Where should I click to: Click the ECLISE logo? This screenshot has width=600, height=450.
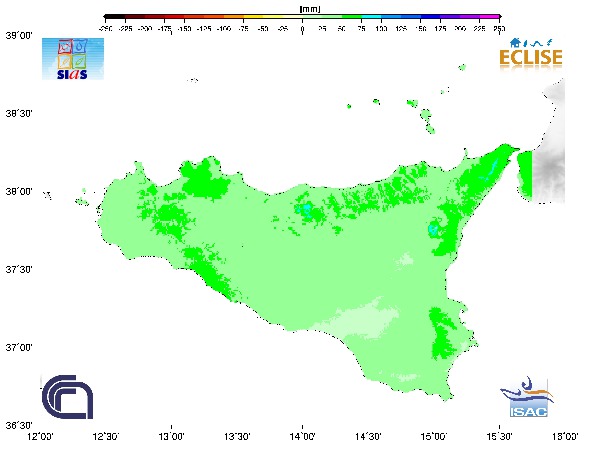coord(531,54)
